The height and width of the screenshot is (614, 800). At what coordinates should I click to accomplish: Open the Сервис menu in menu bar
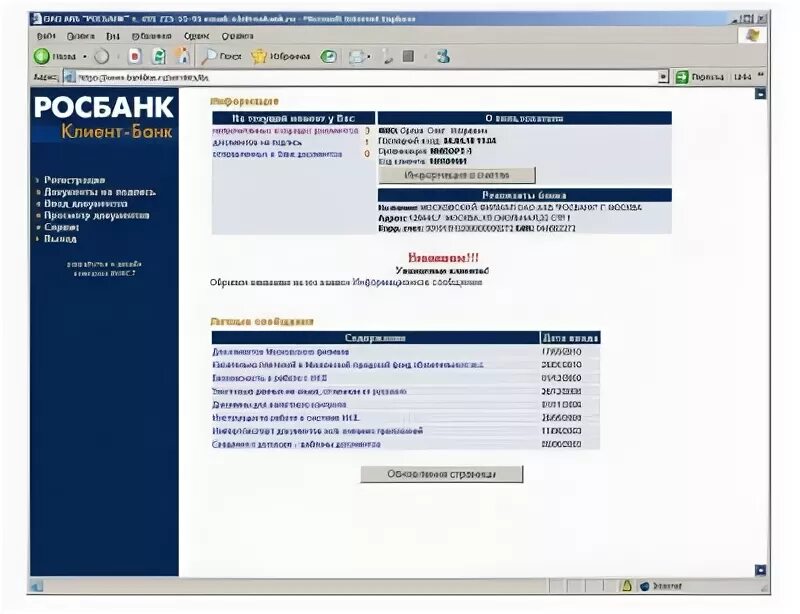point(196,36)
